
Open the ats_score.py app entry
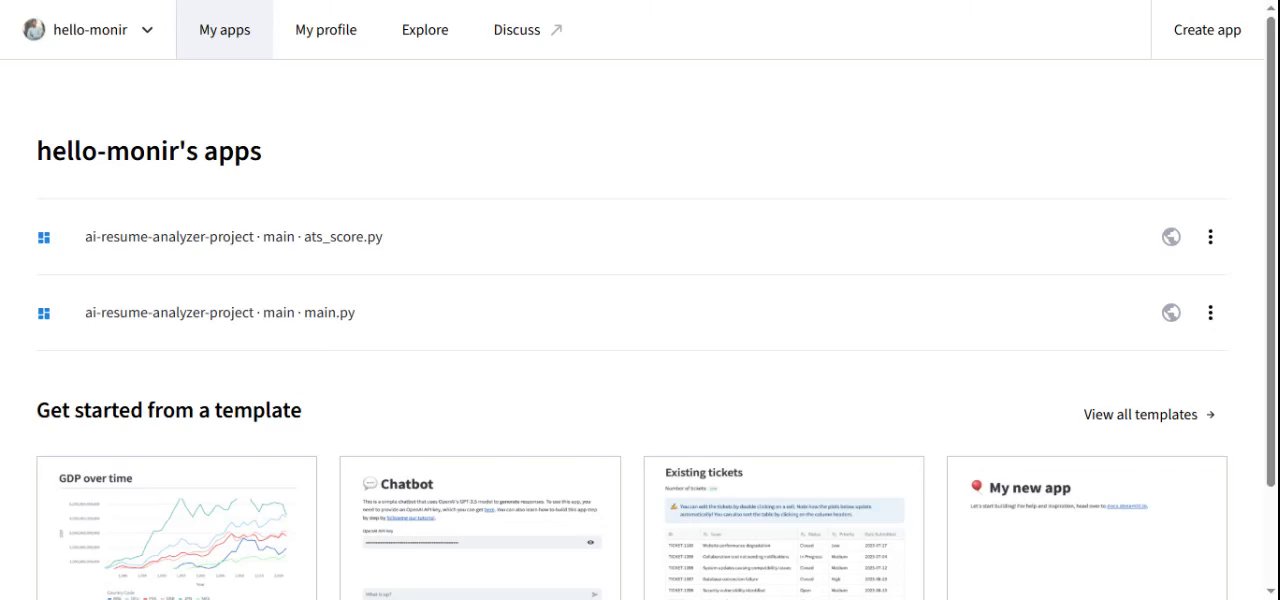tap(234, 237)
